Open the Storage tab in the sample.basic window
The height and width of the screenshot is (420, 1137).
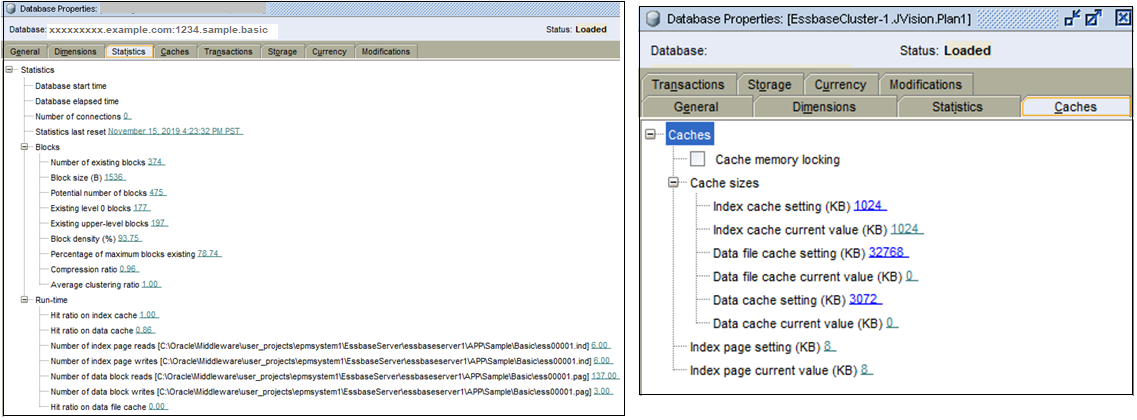[x=282, y=52]
